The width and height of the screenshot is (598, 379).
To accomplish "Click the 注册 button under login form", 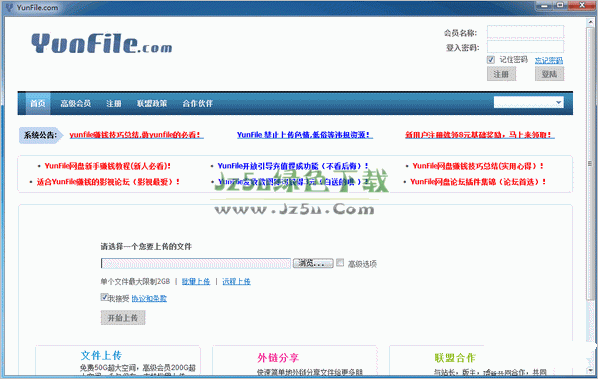I will pyautogui.click(x=501, y=74).
